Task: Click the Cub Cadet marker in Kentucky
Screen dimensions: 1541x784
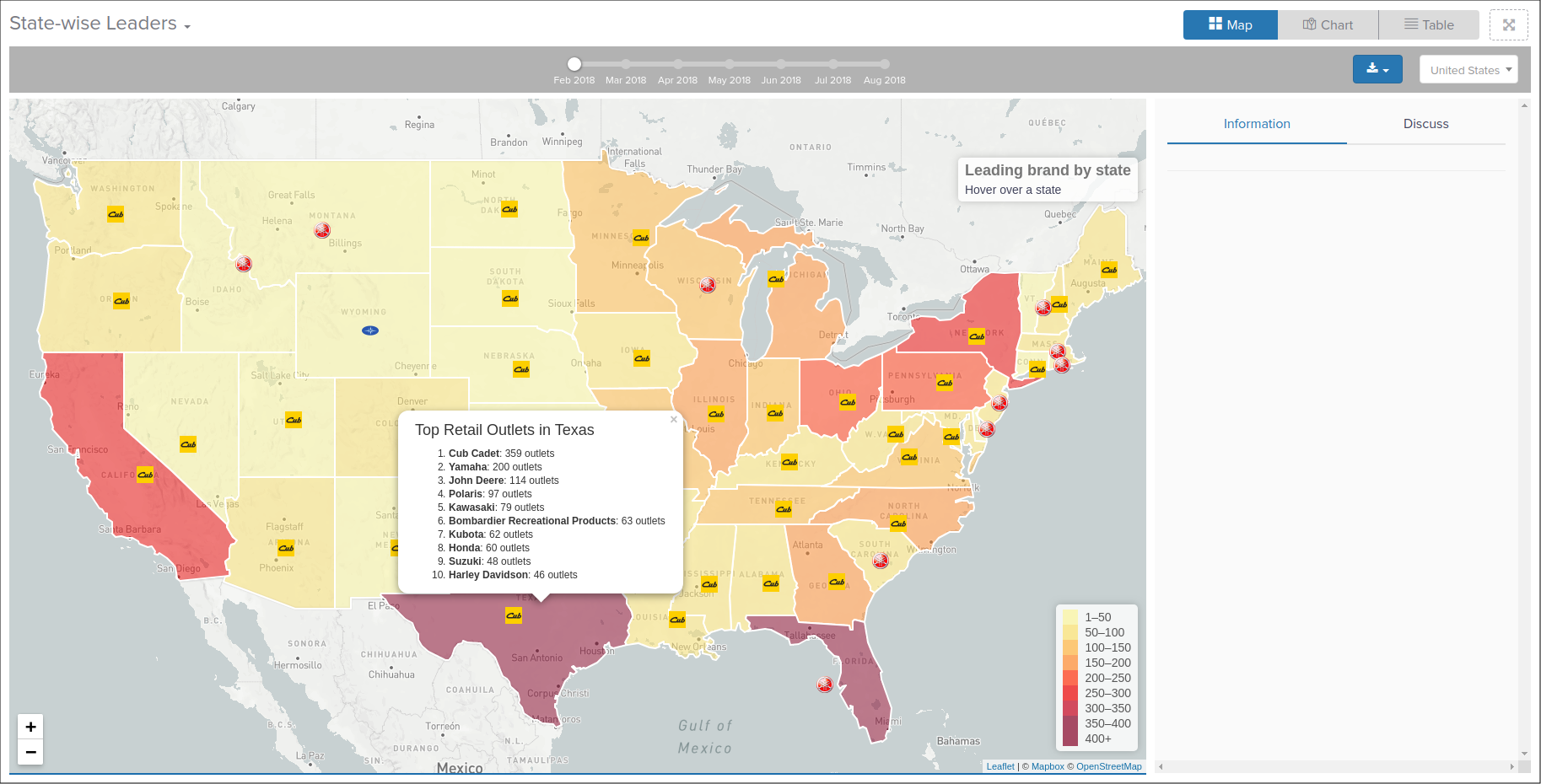Action: point(789,462)
